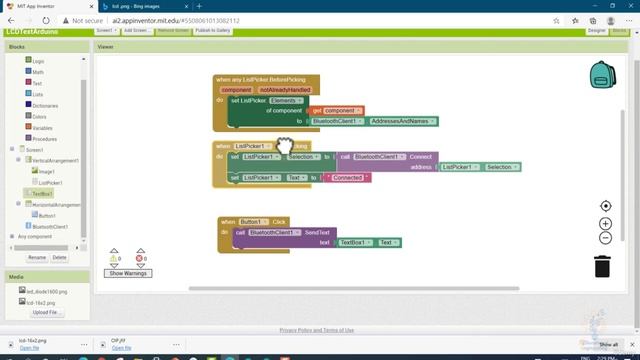Viewport: 640px width, 360px height.
Task: Switch to the Blocks view
Action: 619,31
